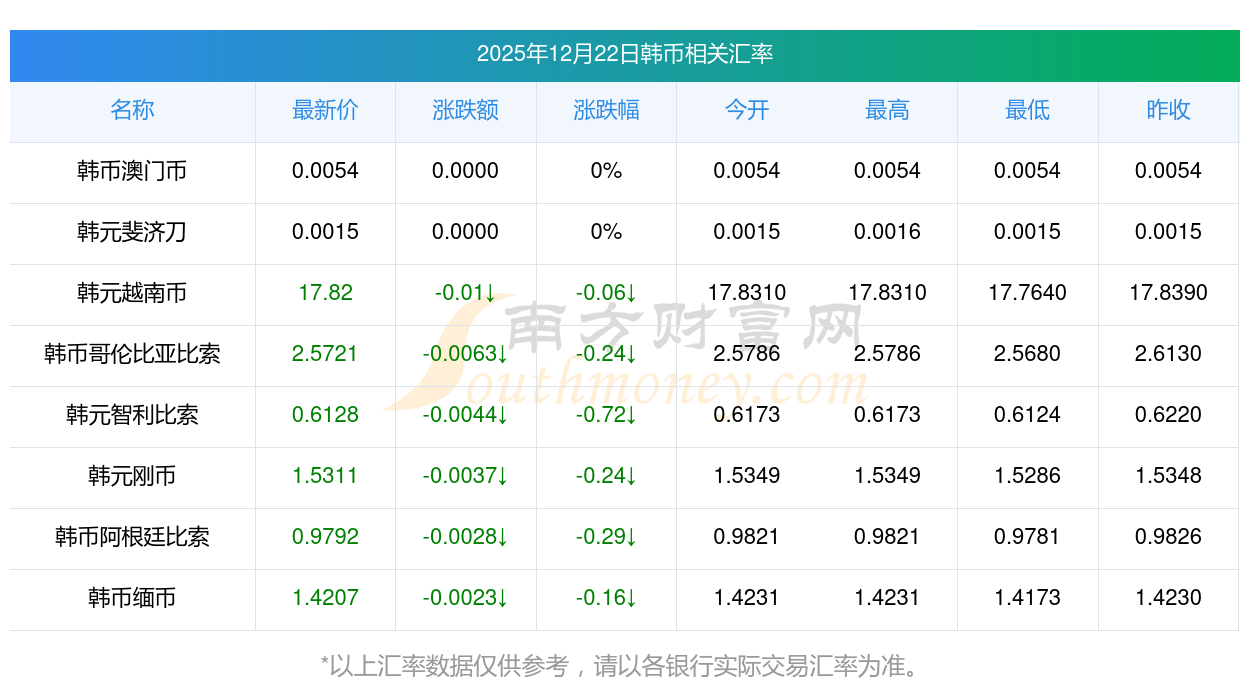This screenshot has width=1250, height=697.
Task: Click the 韩元刚币 row name
Action: [x=132, y=476]
